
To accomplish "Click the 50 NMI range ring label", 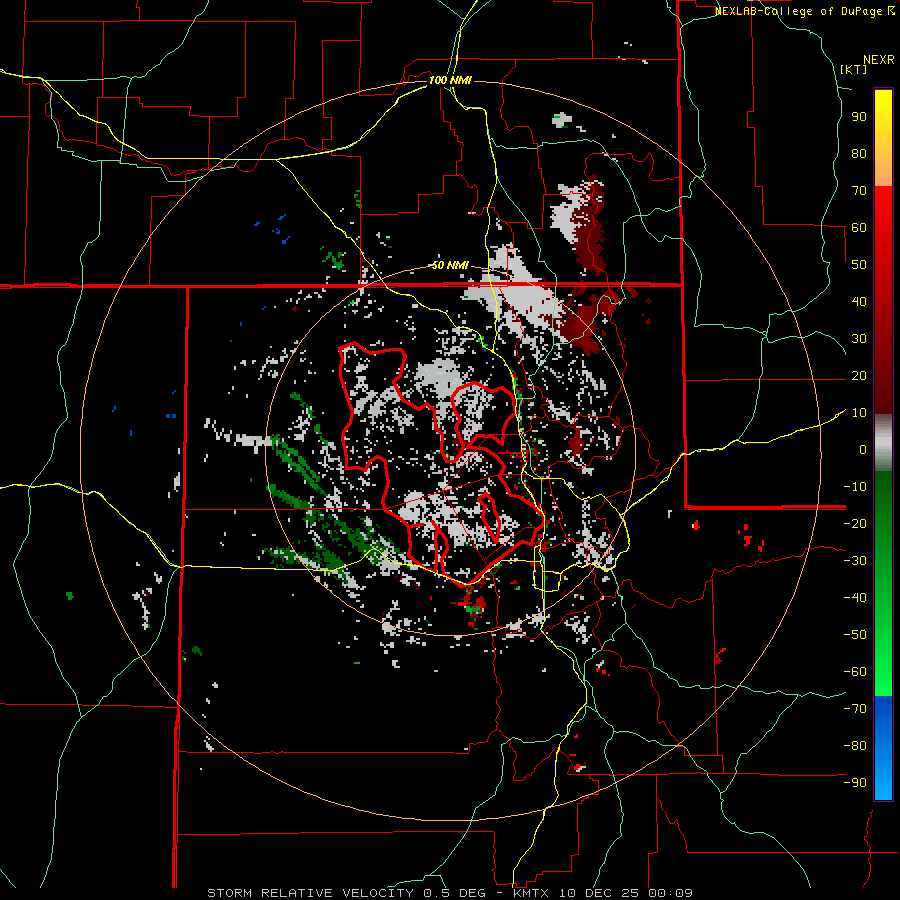I will 450,265.
